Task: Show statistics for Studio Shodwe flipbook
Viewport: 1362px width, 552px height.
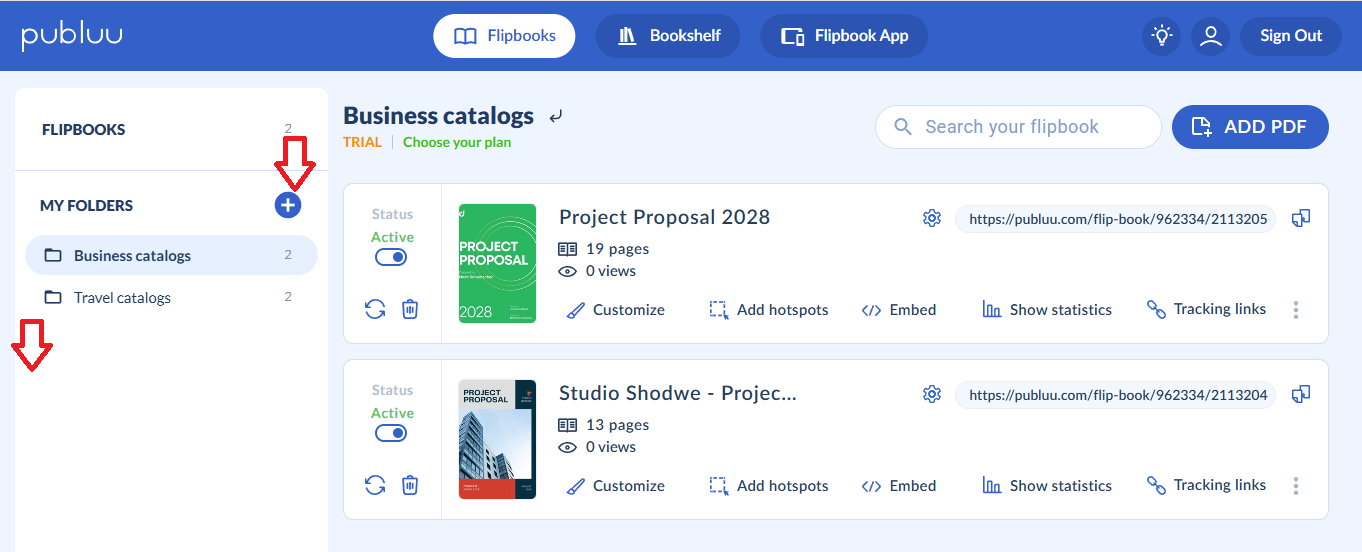Action: click(x=1047, y=486)
